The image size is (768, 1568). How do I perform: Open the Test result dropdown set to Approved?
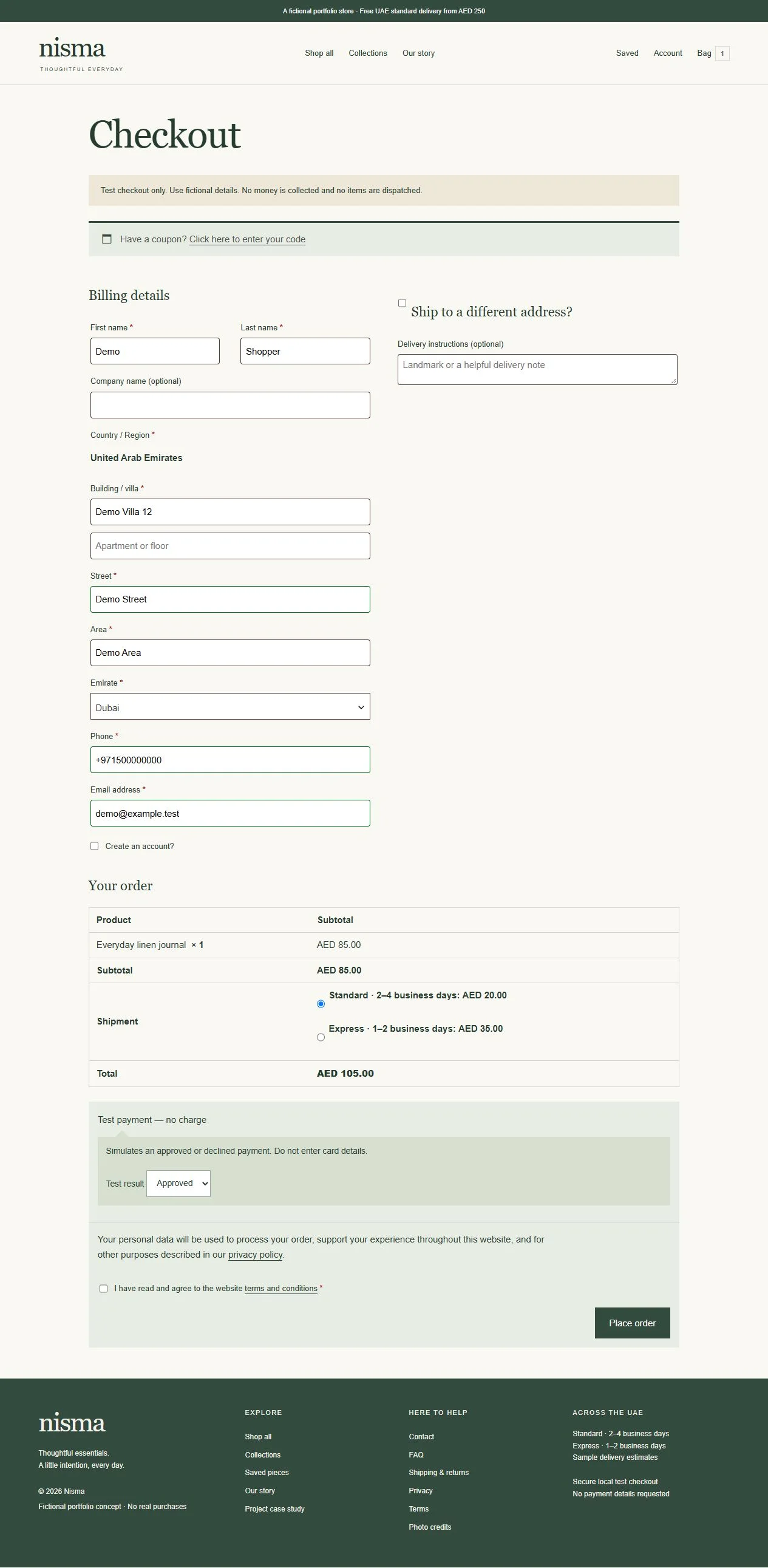[x=178, y=1184]
